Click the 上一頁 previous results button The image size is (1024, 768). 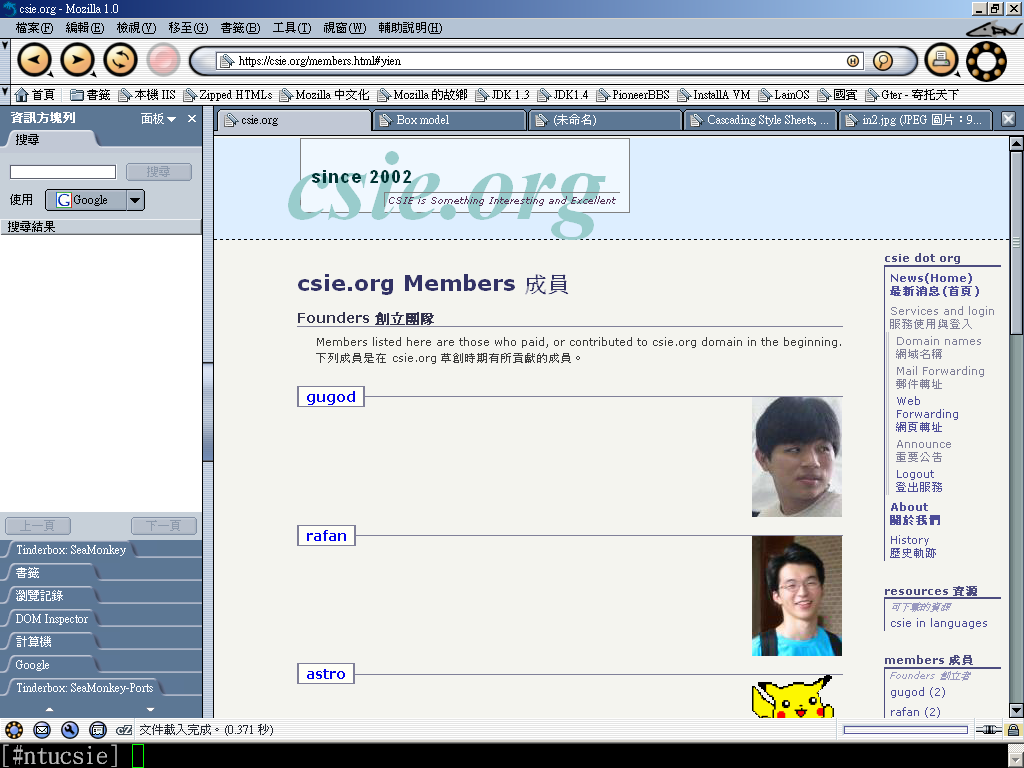38,526
